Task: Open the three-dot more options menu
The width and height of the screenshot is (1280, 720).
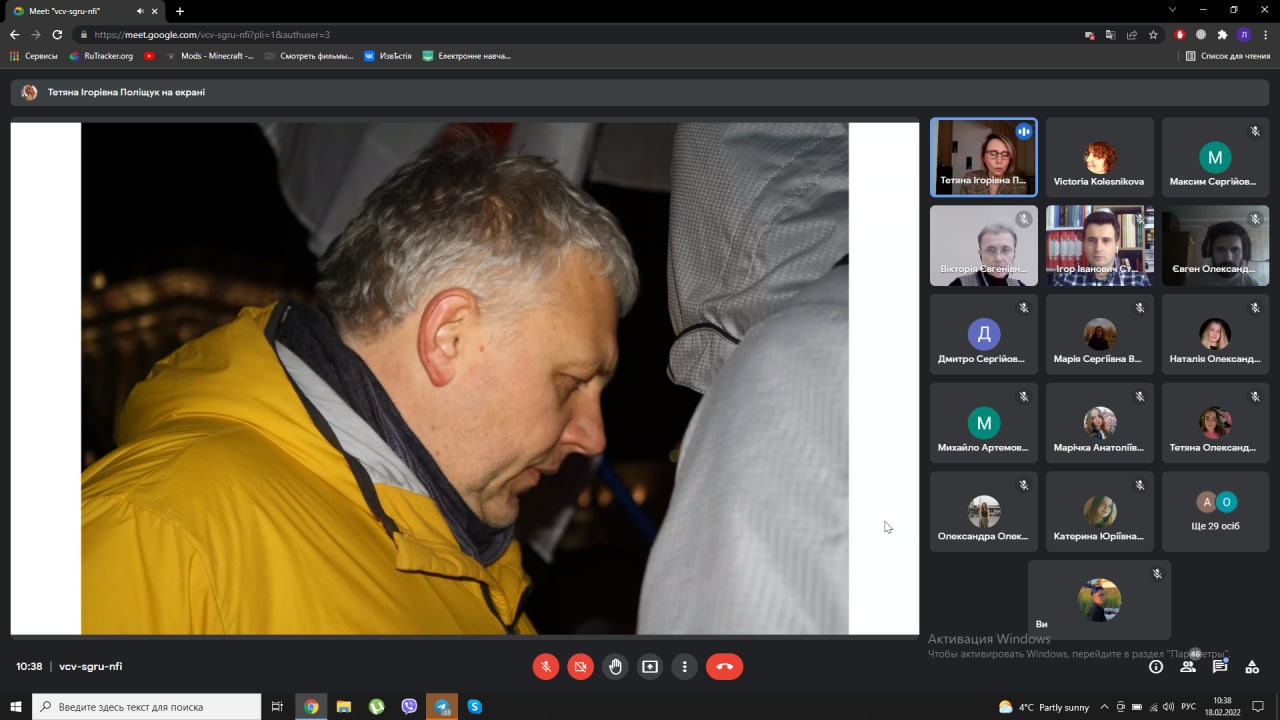Action: click(x=685, y=667)
